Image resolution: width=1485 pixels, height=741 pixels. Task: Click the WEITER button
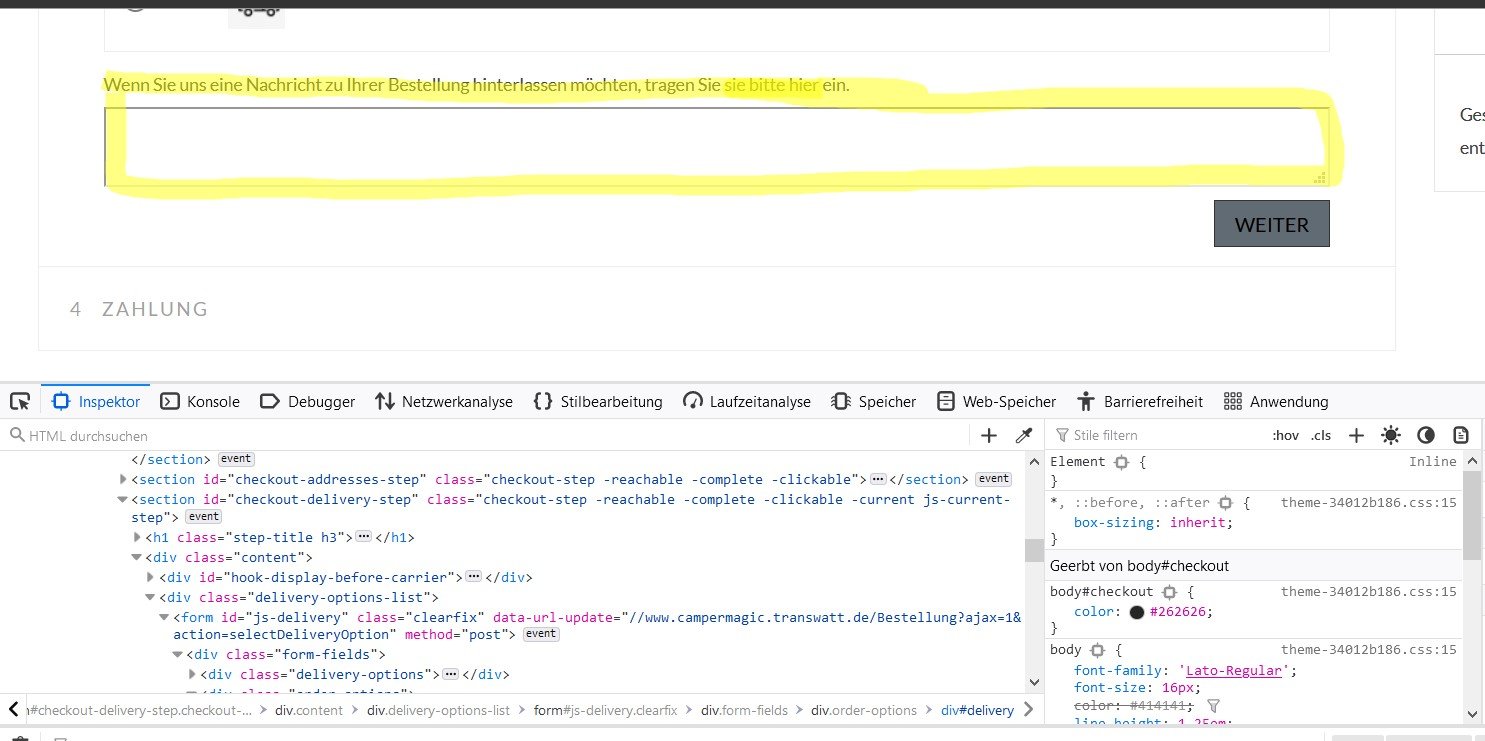1271,224
